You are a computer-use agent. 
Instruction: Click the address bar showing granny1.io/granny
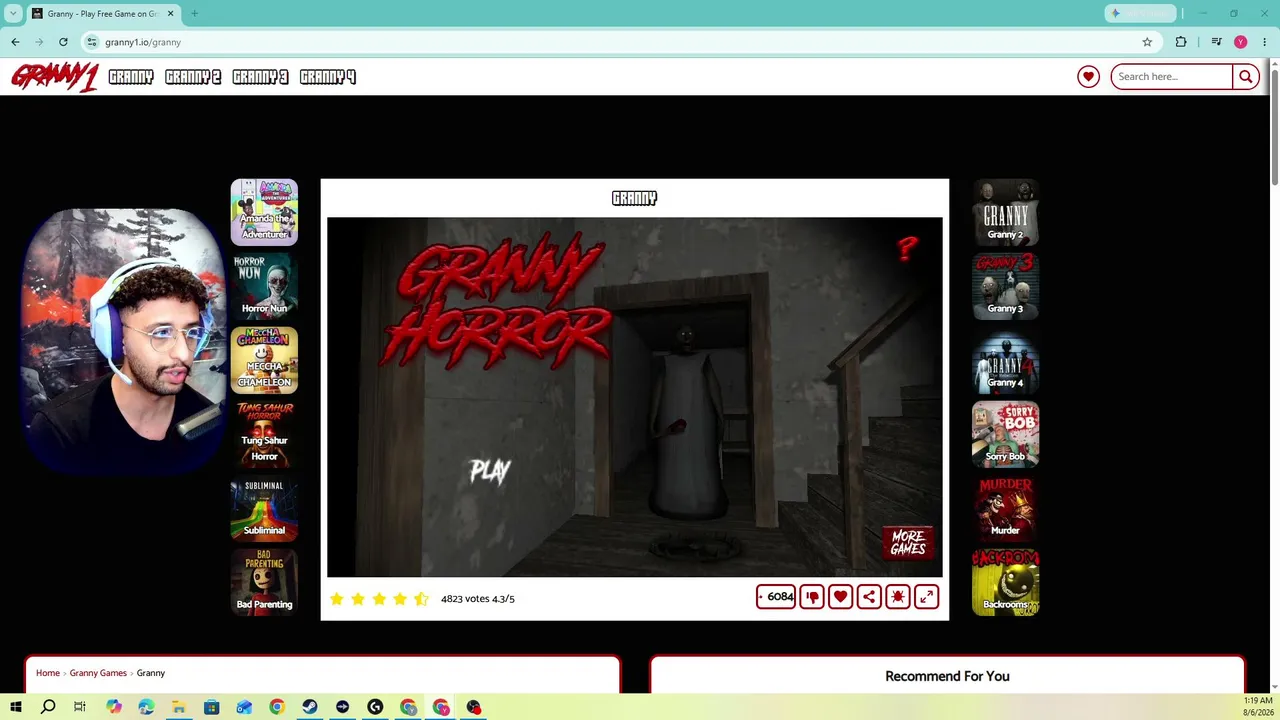(620, 42)
